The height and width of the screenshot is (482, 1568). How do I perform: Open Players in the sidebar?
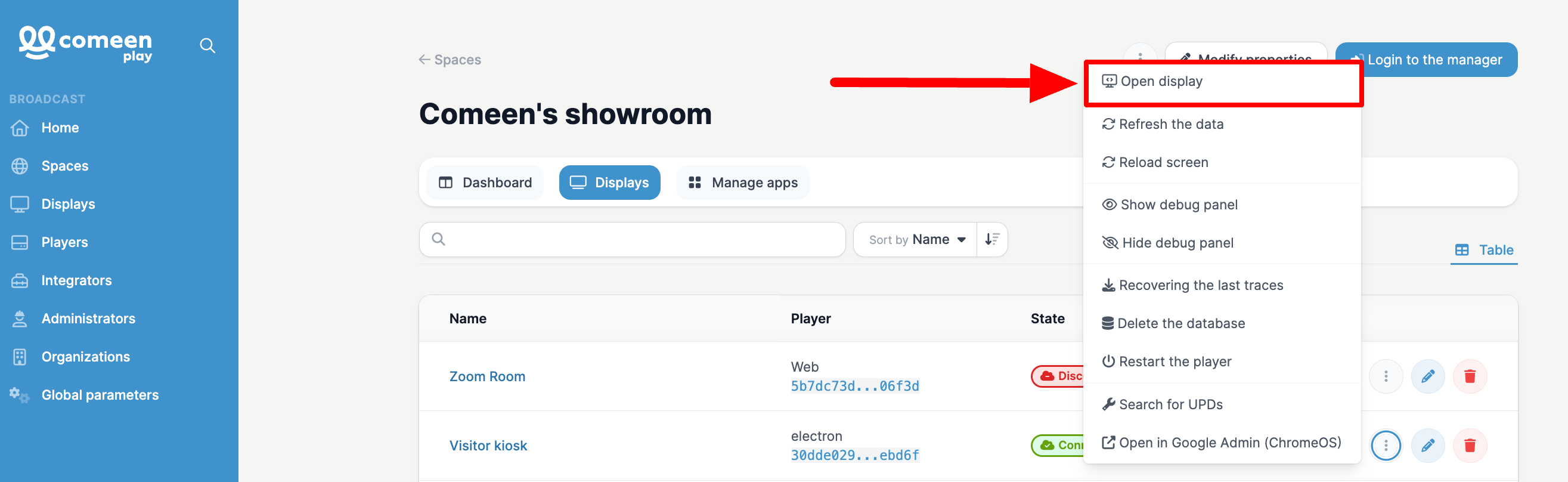[64, 243]
